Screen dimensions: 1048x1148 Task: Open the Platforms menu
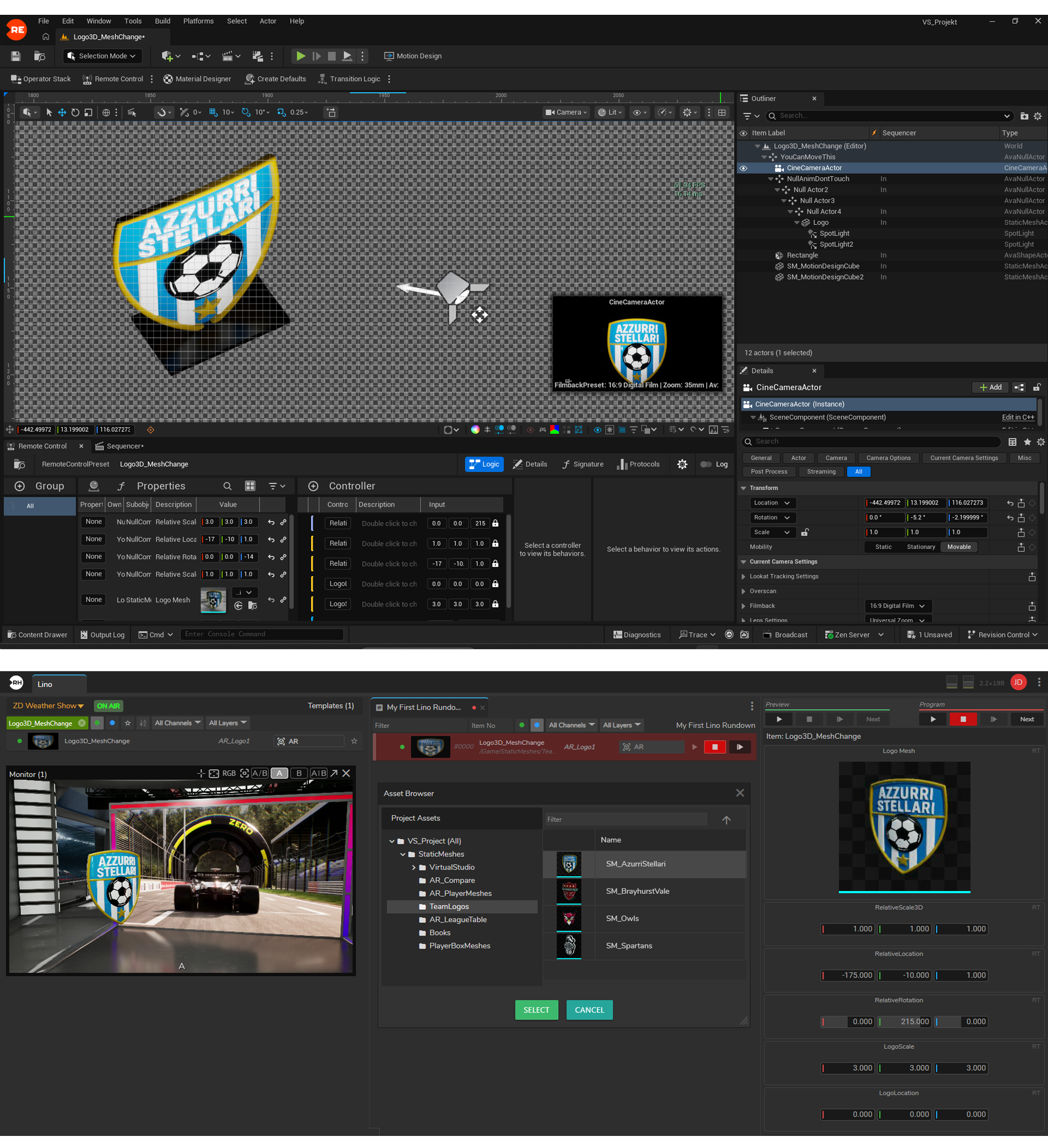[x=198, y=21]
